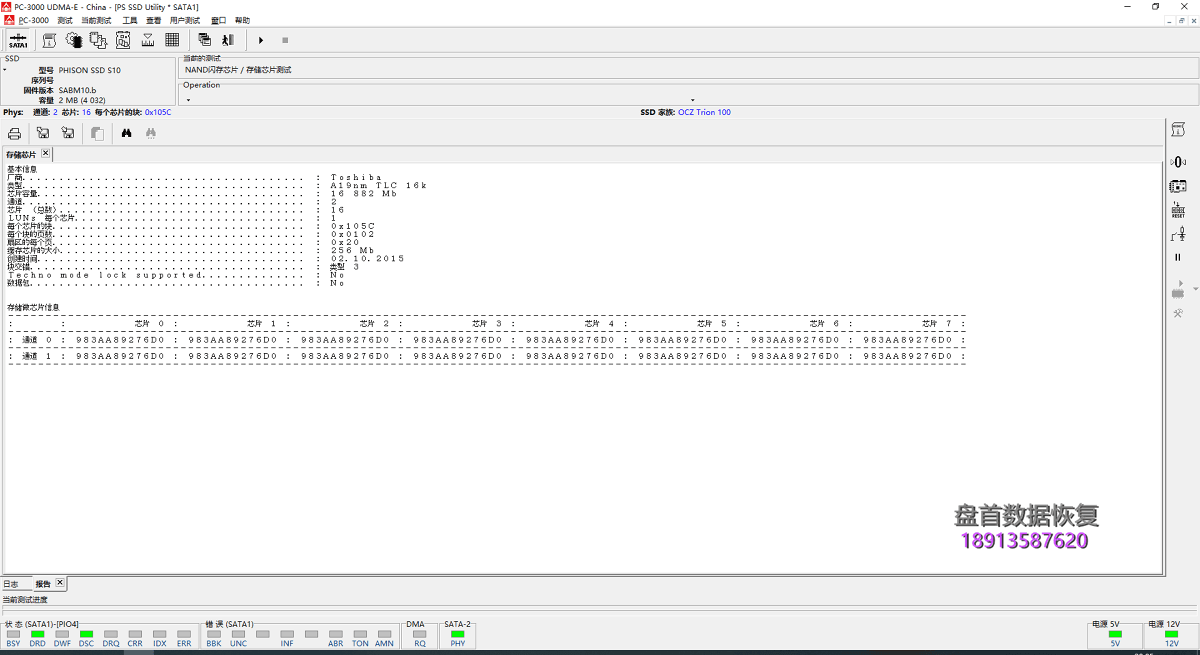This screenshot has height=655, width=1200.
Task: Open the 窗口 menu
Action: point(219,20)
